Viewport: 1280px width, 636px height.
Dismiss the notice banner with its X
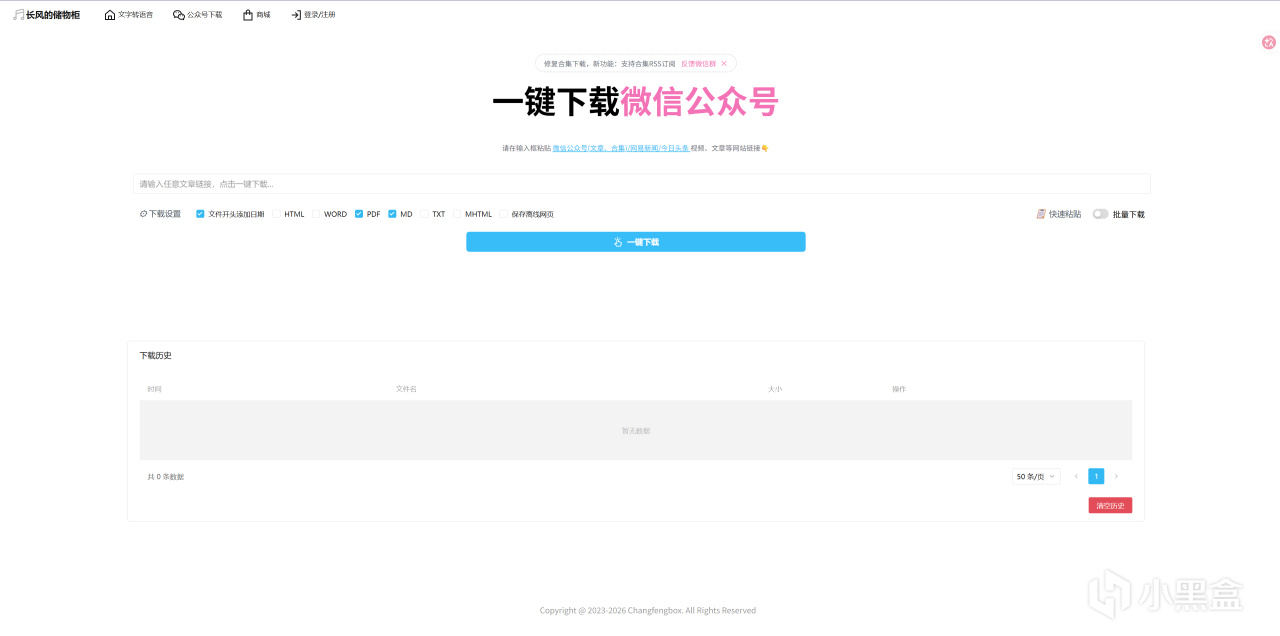(x=724, y=63)
